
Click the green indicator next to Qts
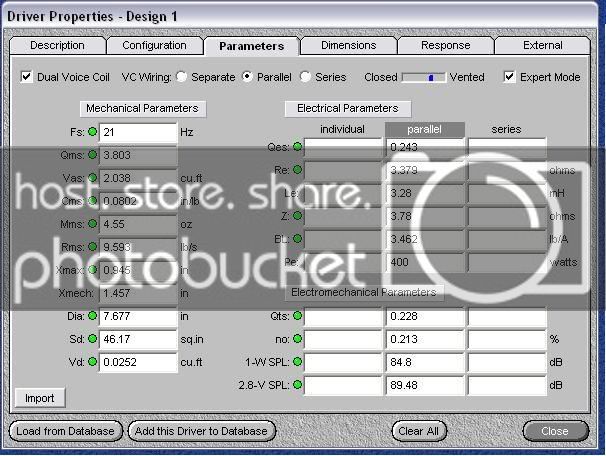click(297, 316)
